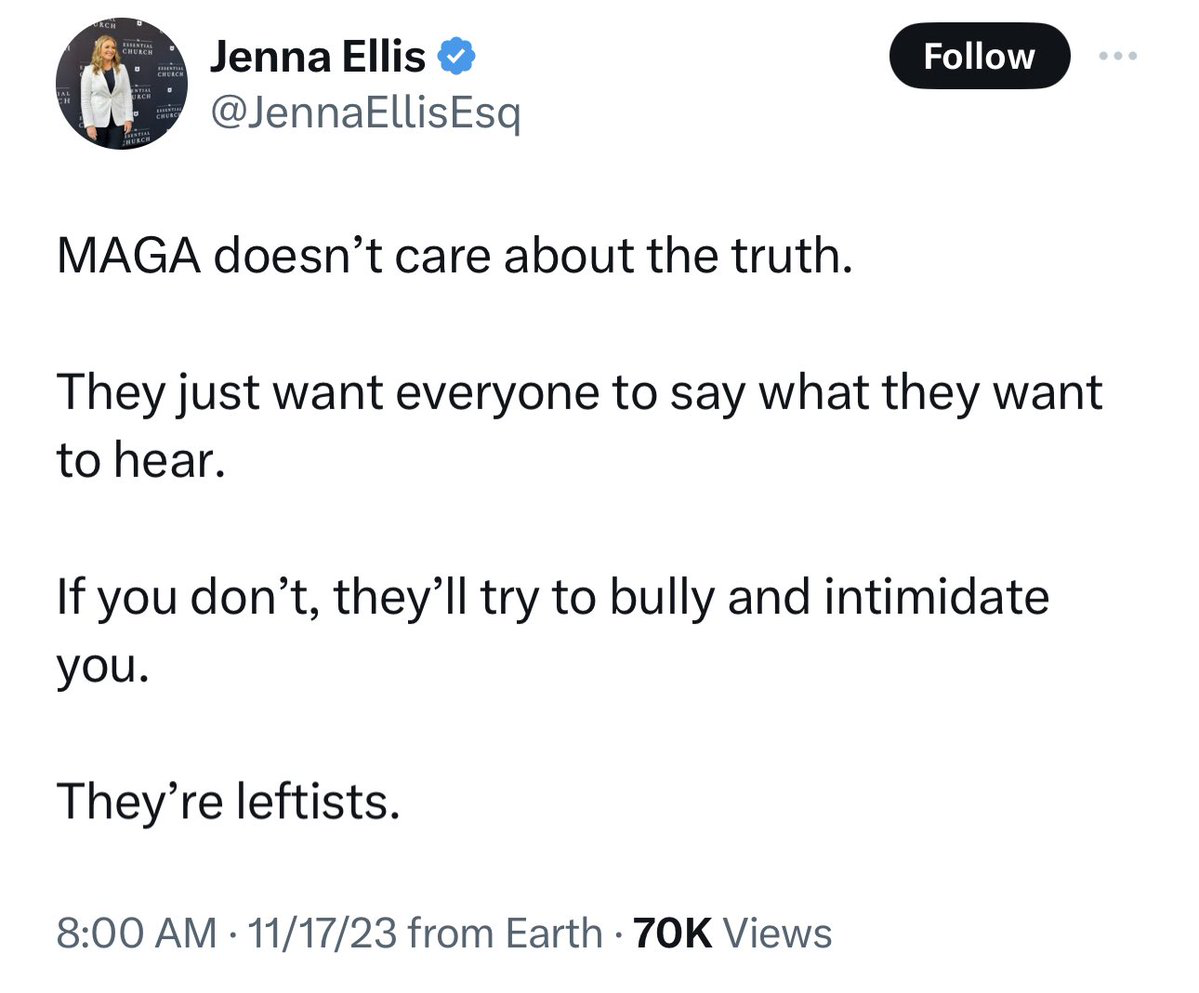The height and width of the screenshot is (993, 1199).
Task: Click the "from Earth" location label
Action: [506, 933]
